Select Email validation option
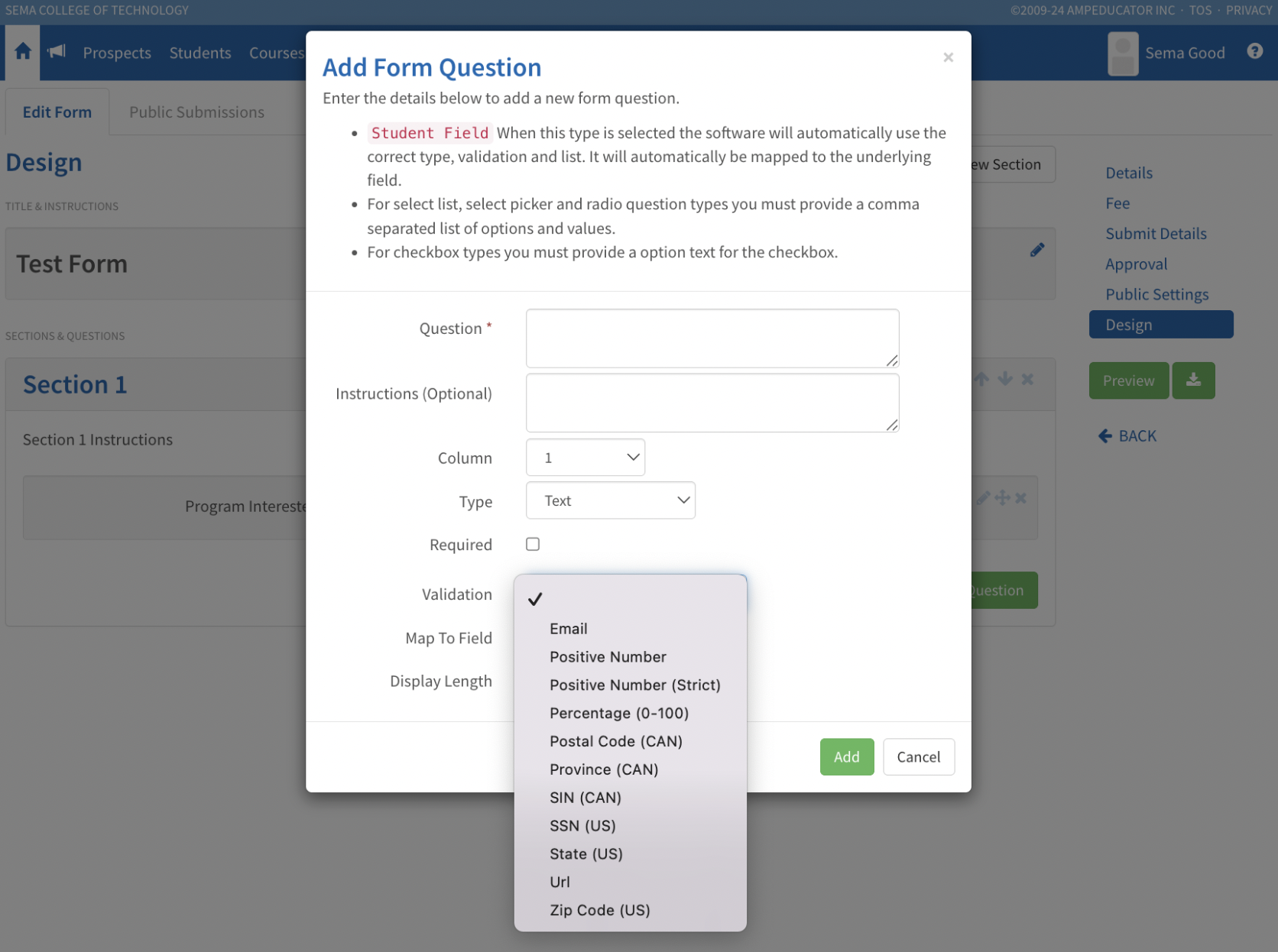 point(568,629)
